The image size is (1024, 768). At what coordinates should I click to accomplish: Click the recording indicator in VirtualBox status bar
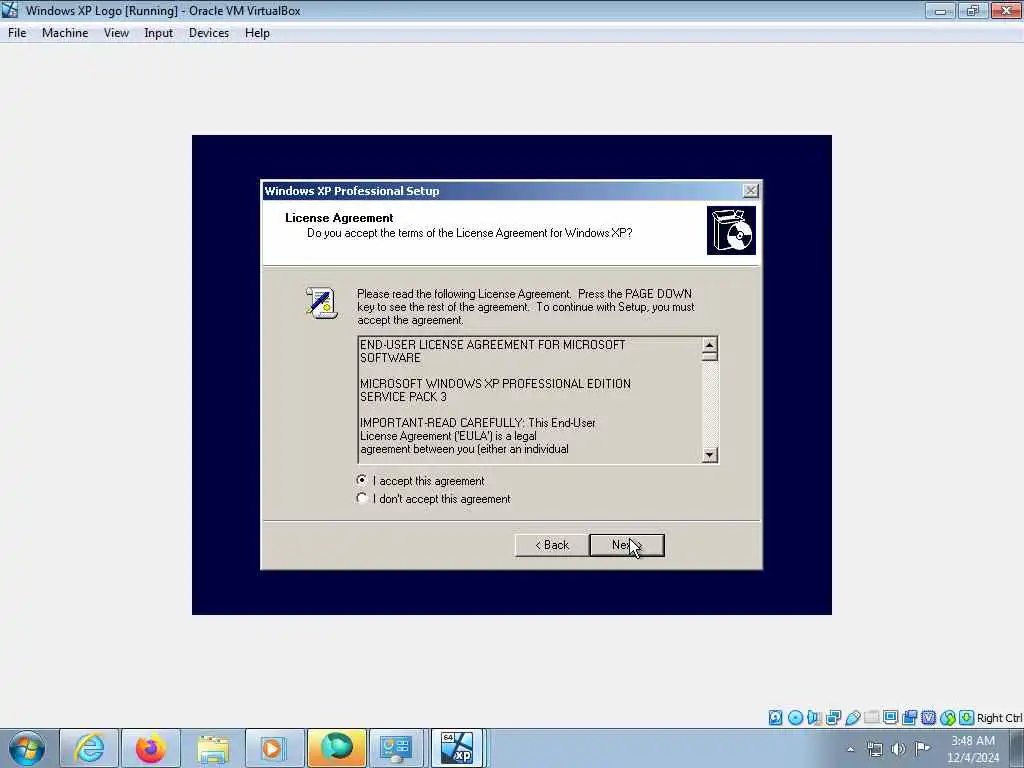tap(909, 718)
